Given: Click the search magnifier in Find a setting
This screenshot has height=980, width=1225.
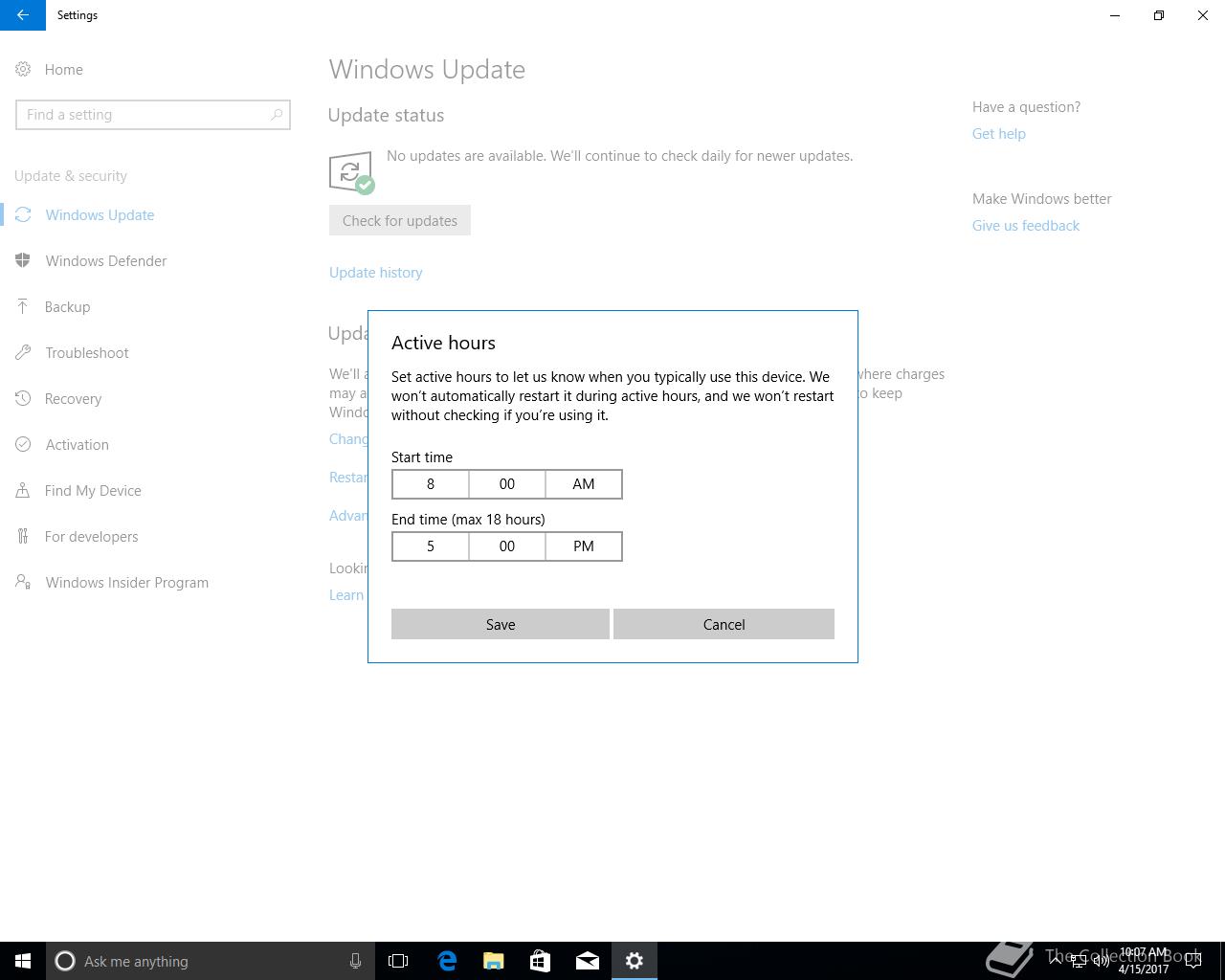Looking at the screenshot, I should click(x=277, y=115).
